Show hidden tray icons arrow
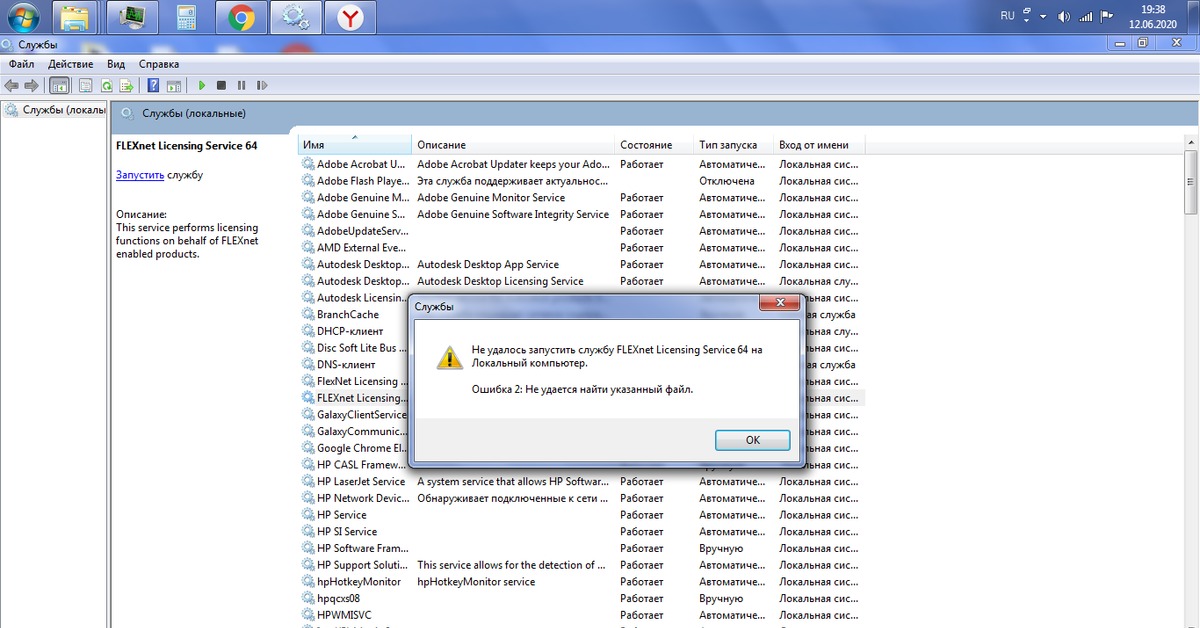The width and height of the screenshot is (1200, 628). click(x=1043, y=17)
